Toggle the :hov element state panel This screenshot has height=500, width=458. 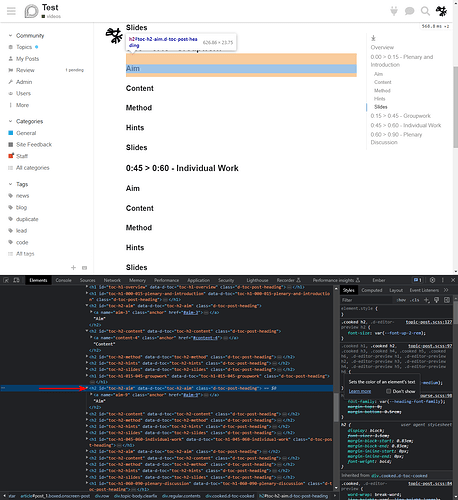[401, 300]
